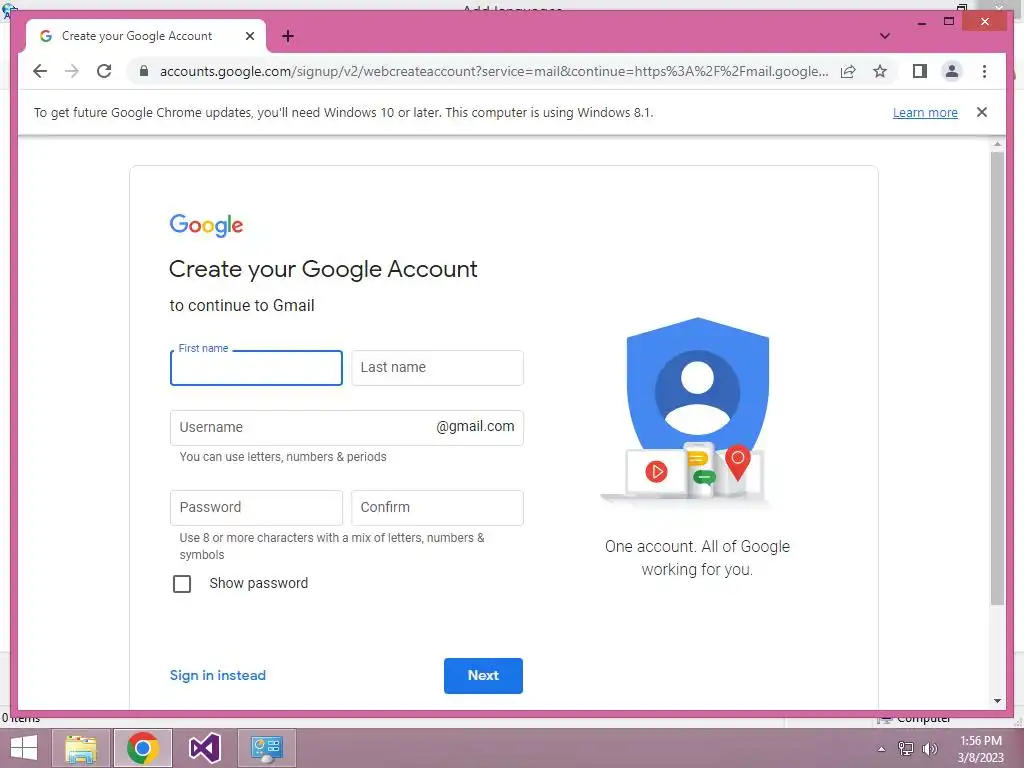Image resolution: width=1024 pixels, height=768 pixels.
Task: Maximize the Chrome window
Action: coord(949,22)
